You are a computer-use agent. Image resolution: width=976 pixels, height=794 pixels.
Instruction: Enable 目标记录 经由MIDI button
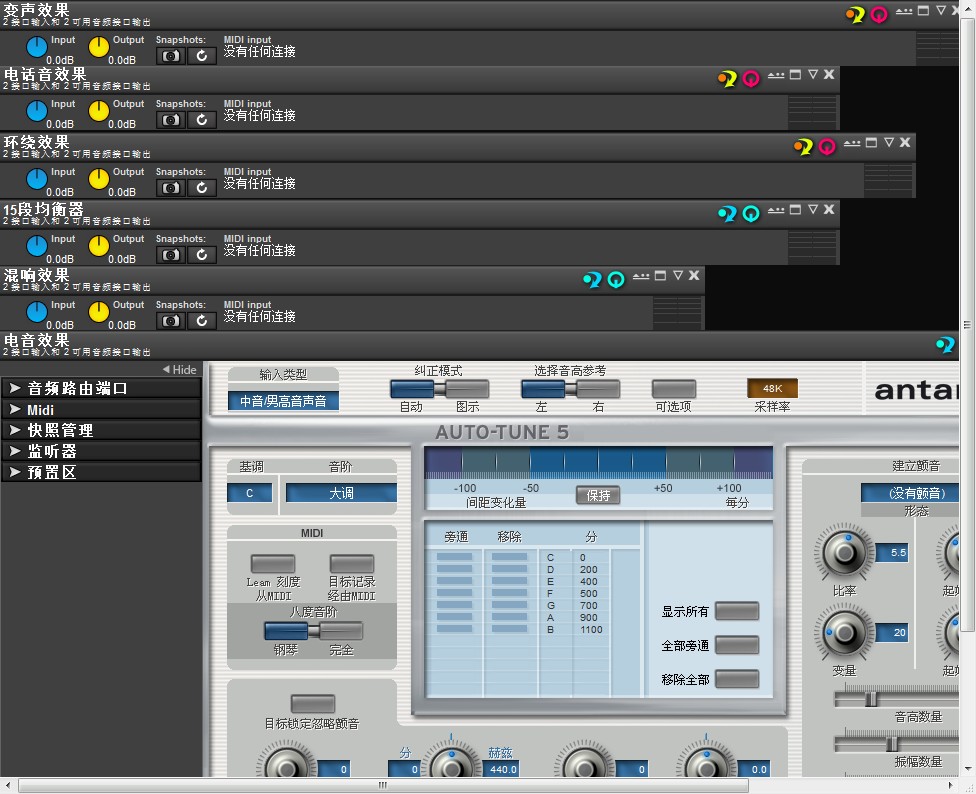coord(352,564)
